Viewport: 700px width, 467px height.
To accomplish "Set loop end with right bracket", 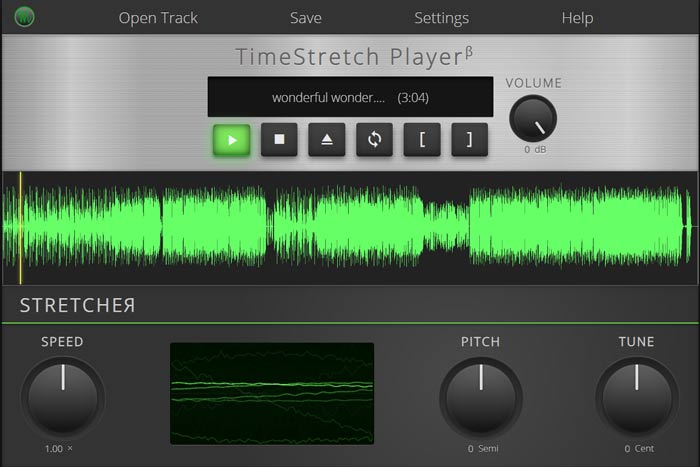I will click(469, 140).
